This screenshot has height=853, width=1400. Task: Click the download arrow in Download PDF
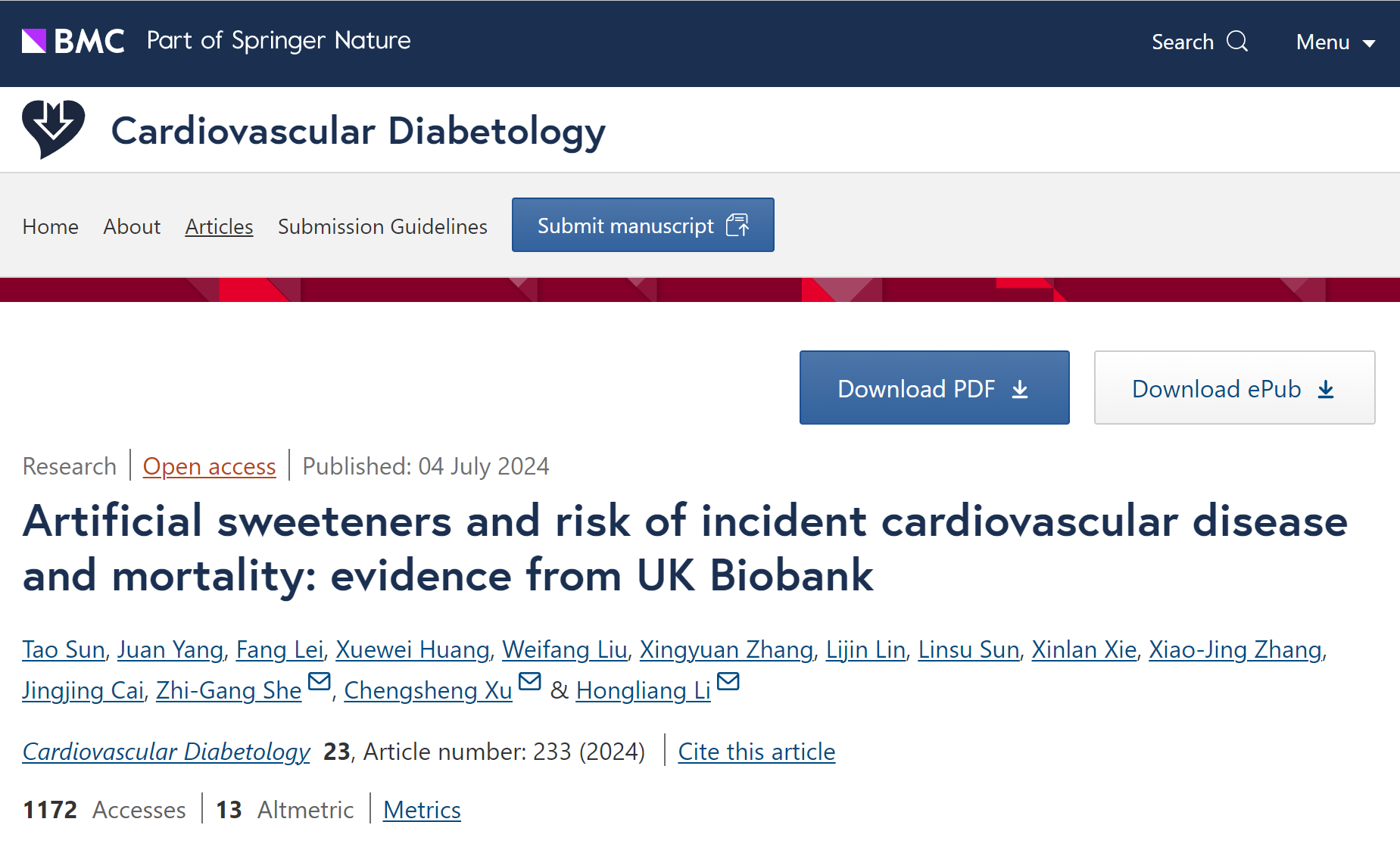click(x=1020, y=389)
